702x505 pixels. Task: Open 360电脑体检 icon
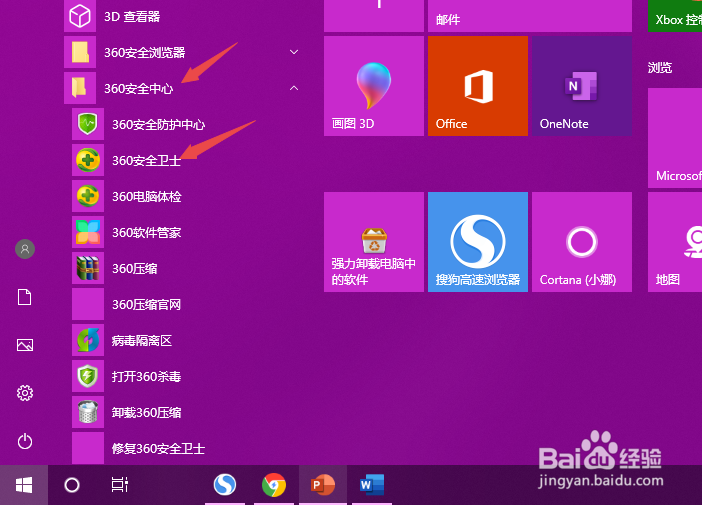88,196
